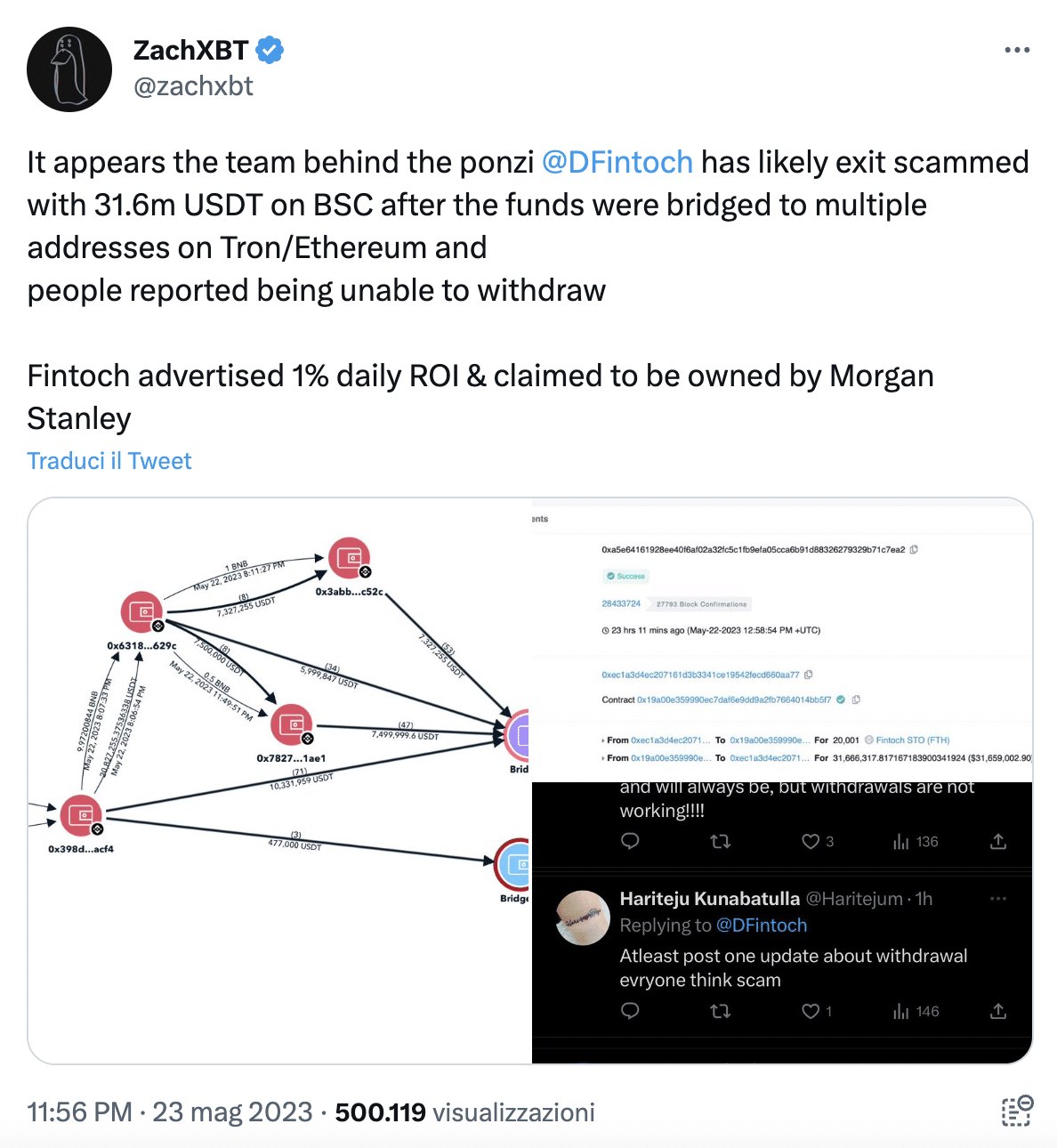
Task: Open the fund flow graph image
Action: pyautogui.click(x=280, y=780)
